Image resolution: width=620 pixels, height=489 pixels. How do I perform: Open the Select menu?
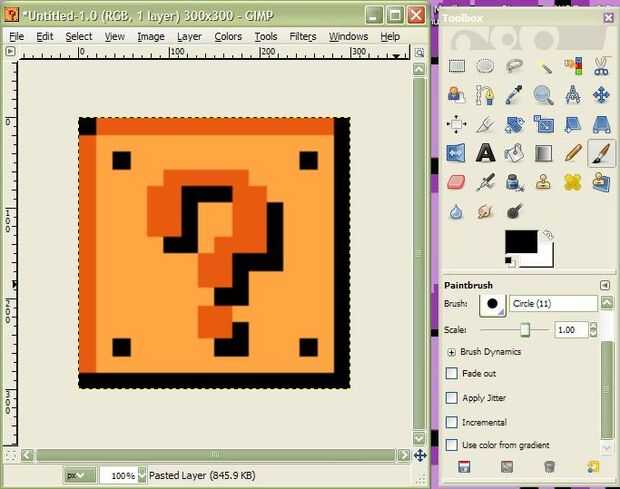[79, 36]
